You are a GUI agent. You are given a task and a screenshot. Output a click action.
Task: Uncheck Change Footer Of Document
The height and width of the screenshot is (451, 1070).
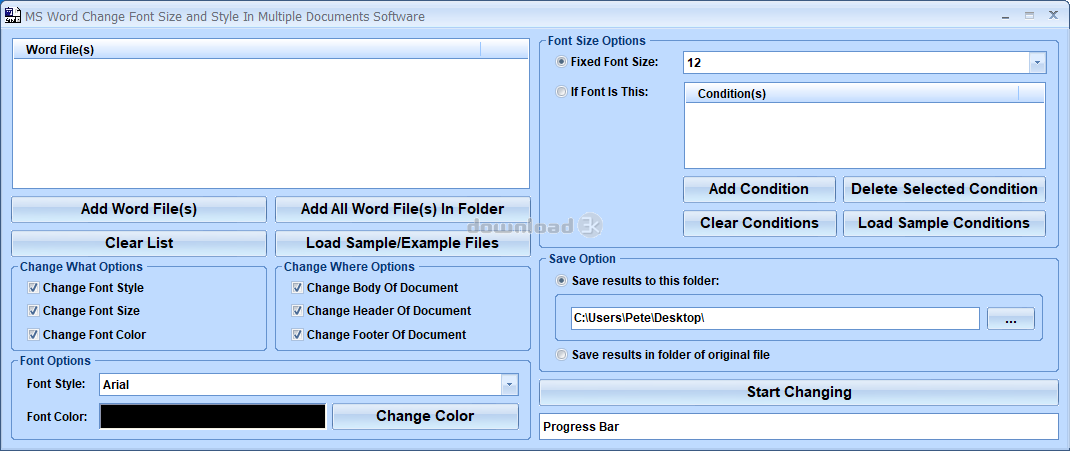(297, 334)
